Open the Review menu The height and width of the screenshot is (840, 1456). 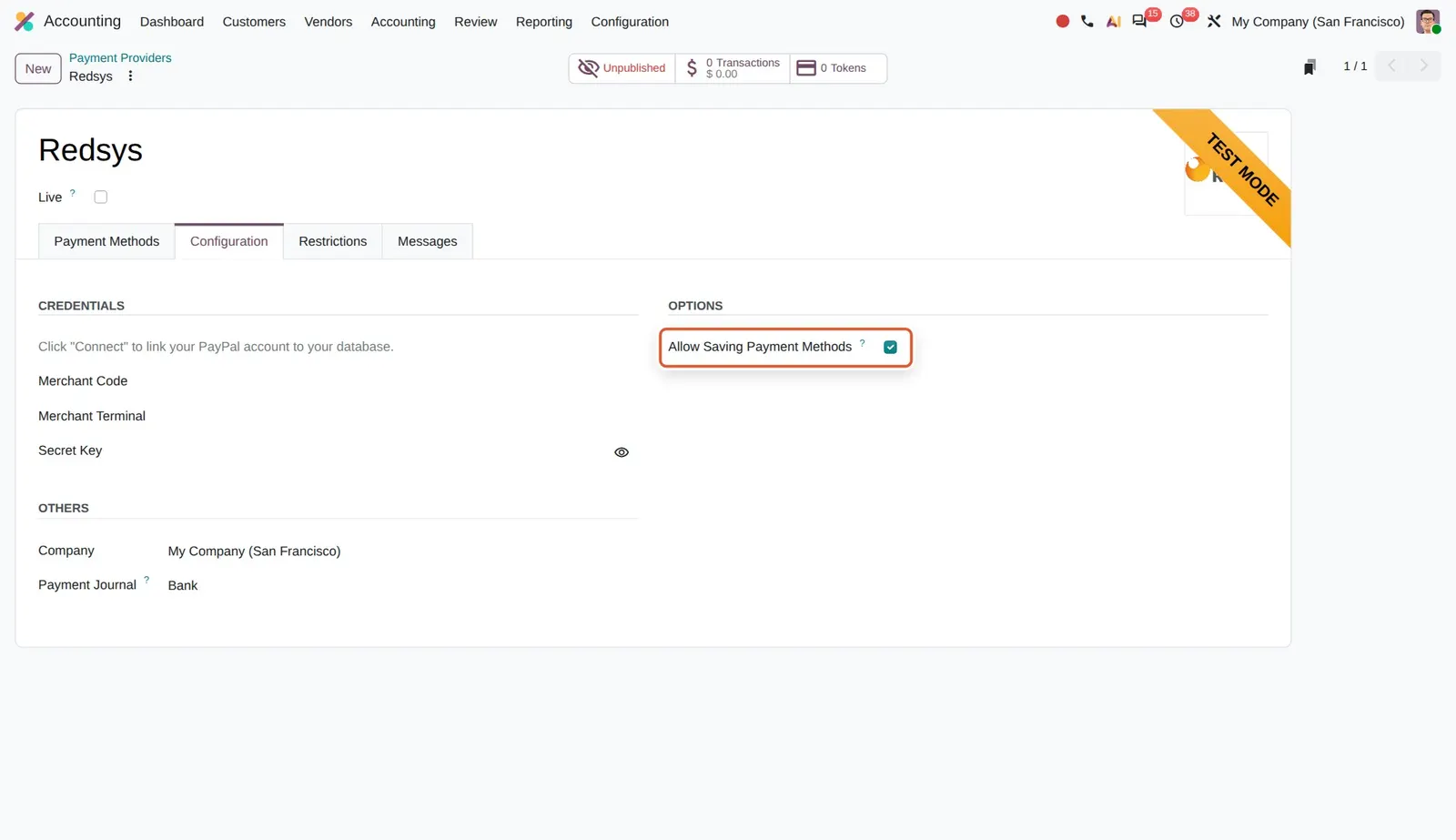click(x=476, y=22)
